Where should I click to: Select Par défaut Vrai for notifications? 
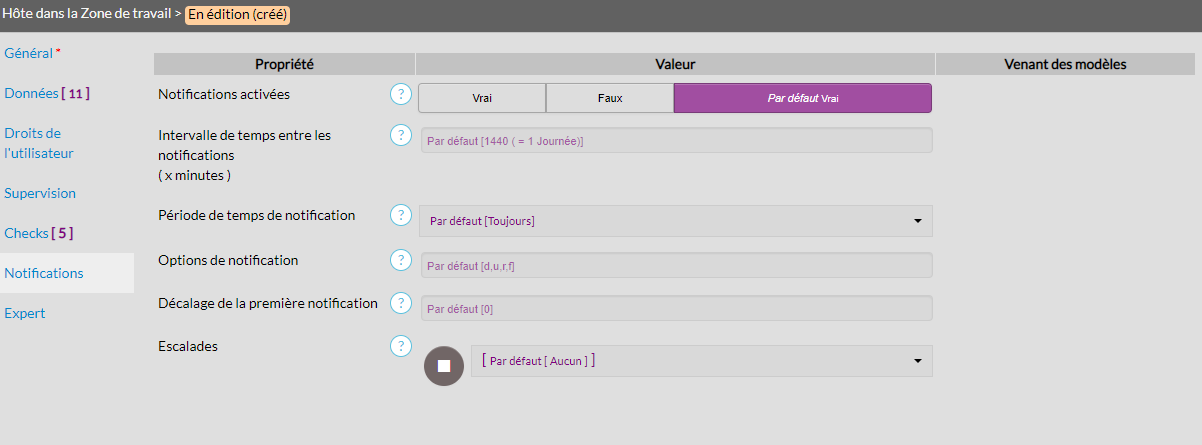point(802,98)
